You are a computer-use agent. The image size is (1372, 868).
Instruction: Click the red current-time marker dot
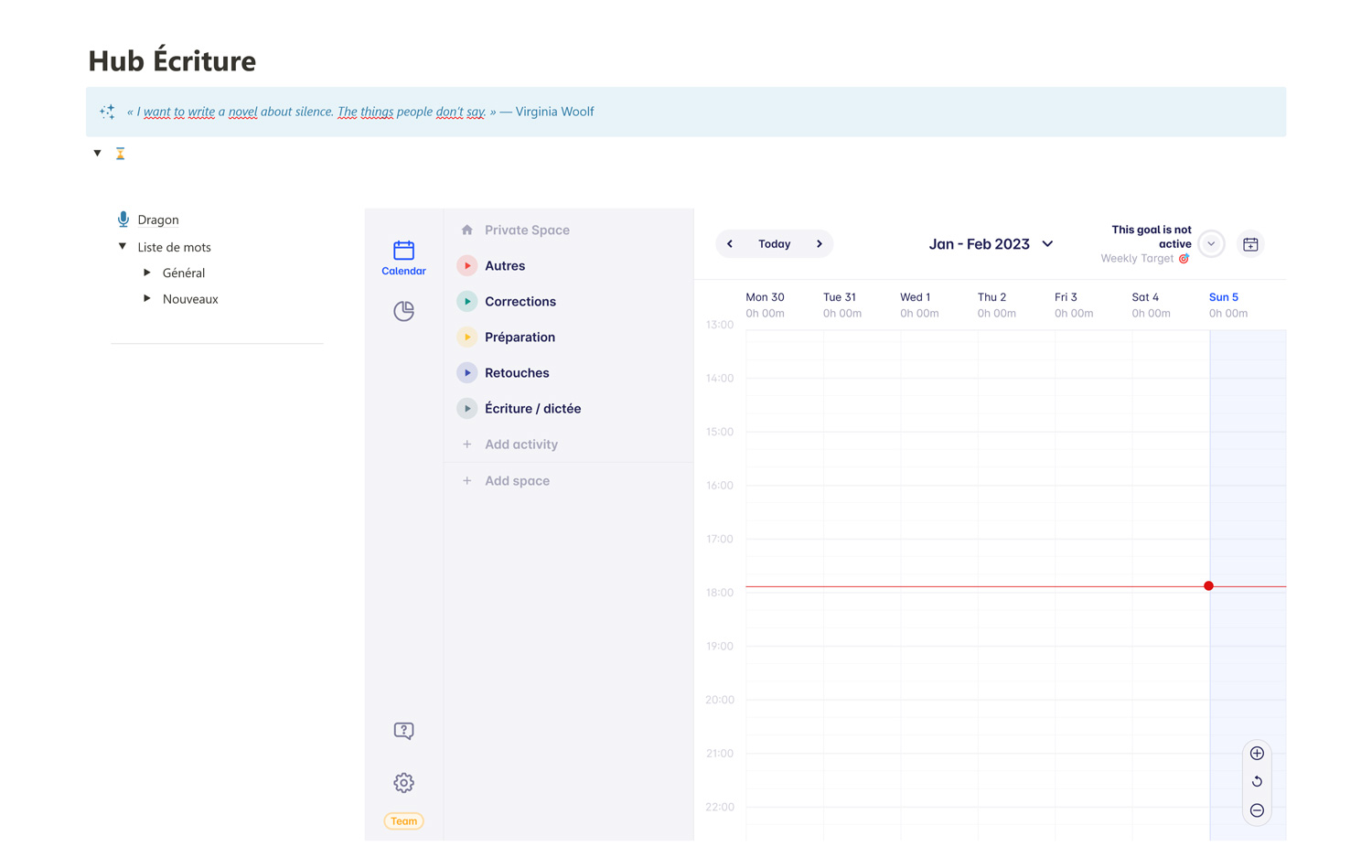pyautogui.click(x=1208, y=586)
